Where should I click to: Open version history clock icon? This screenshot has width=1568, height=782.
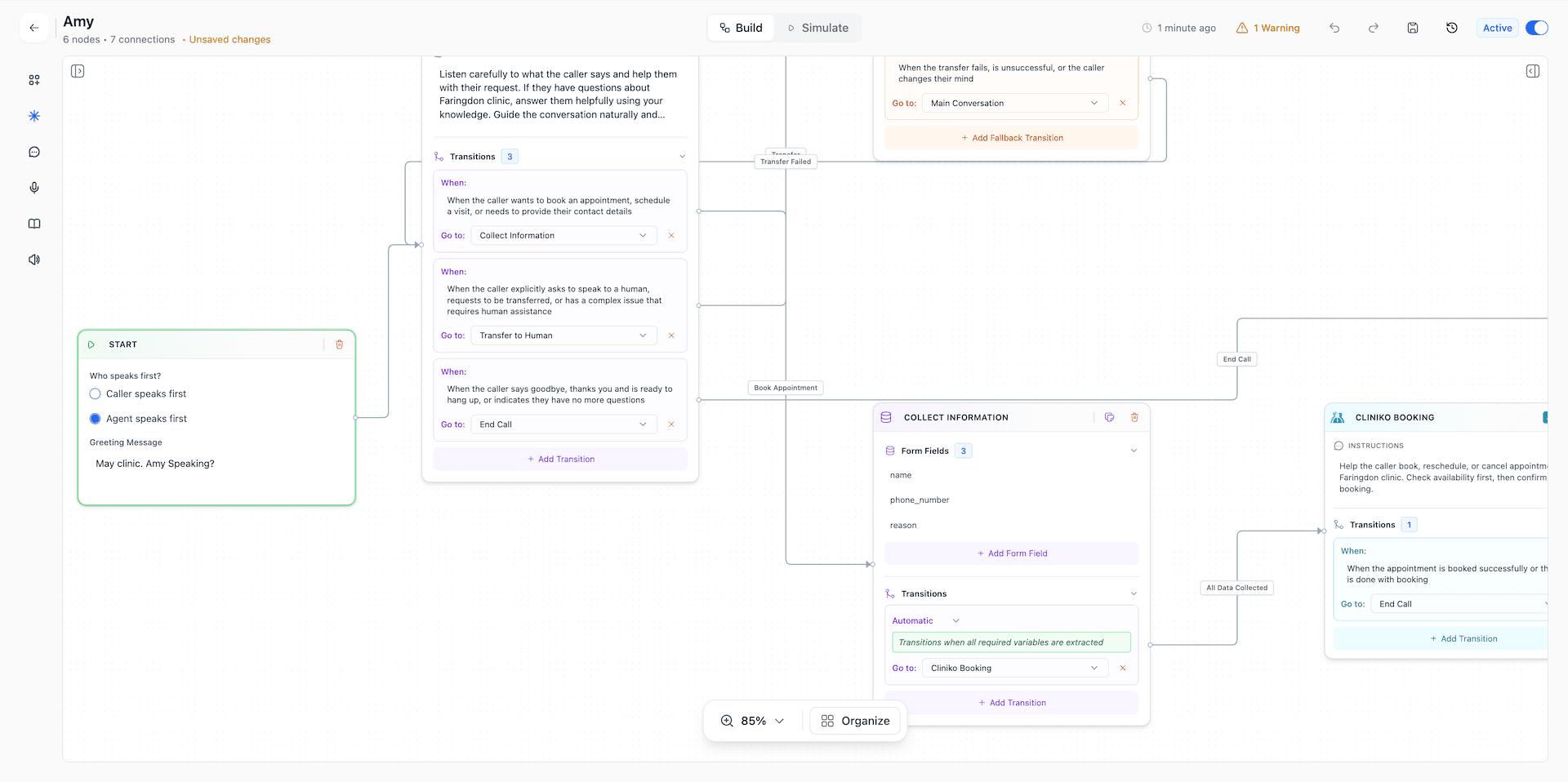(1452, 28)
